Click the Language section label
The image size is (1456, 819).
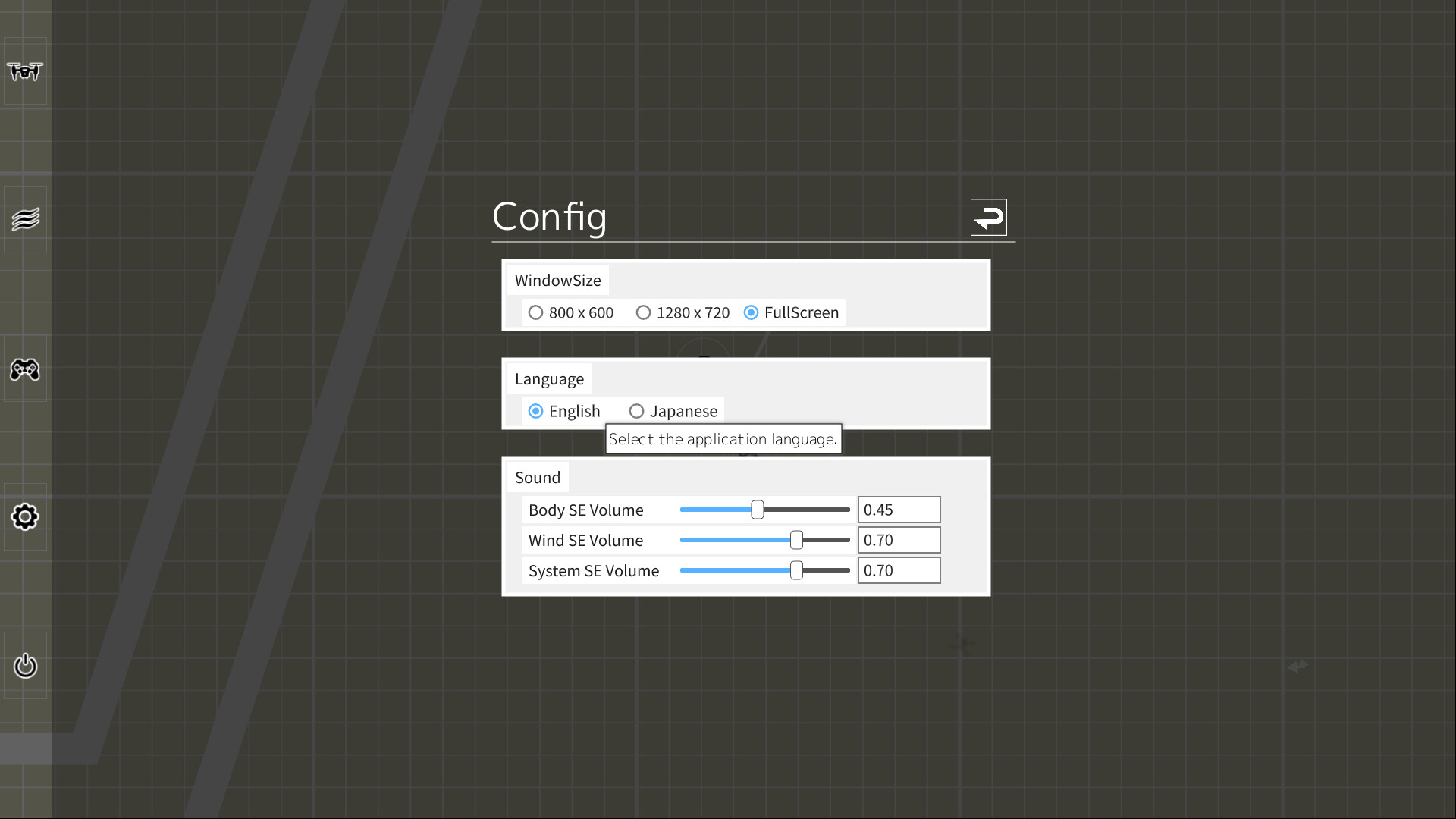548,378
